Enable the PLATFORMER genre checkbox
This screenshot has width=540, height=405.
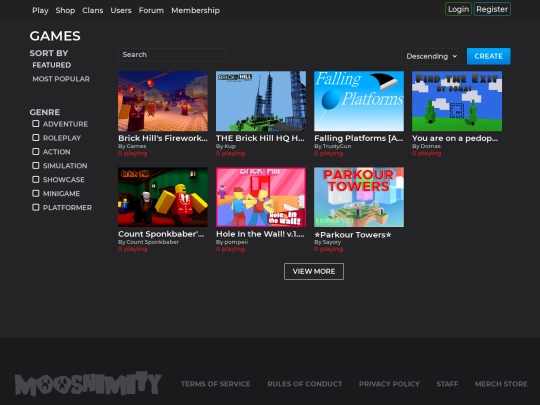pos(35,207)
